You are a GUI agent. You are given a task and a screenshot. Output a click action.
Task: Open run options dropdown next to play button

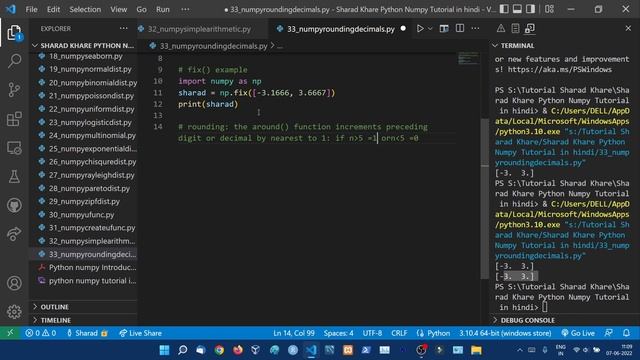click(430, 29)
